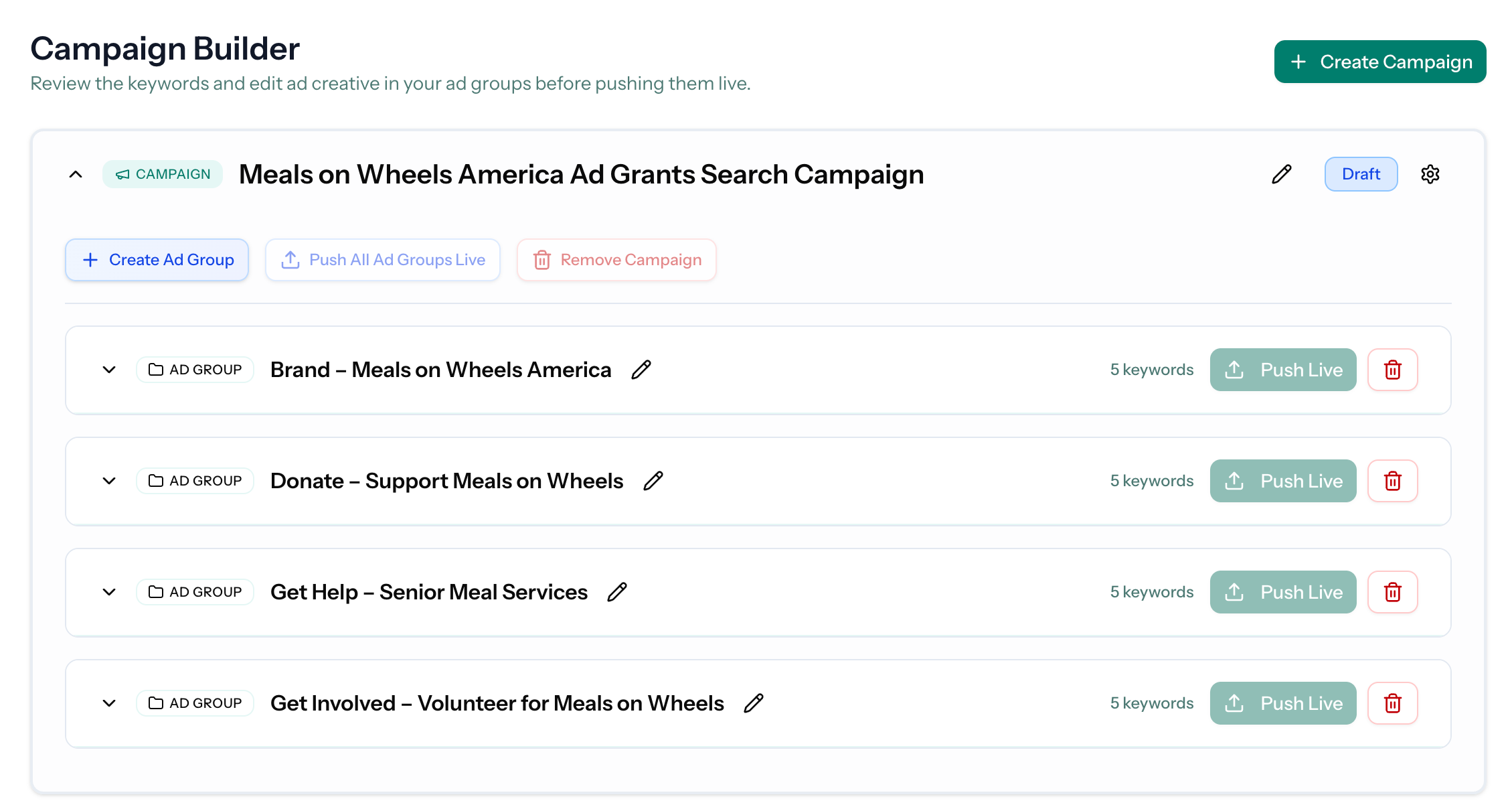Click the trash icon for Get Involved ad group
1512x807 pixels.
click(1393, 703)
